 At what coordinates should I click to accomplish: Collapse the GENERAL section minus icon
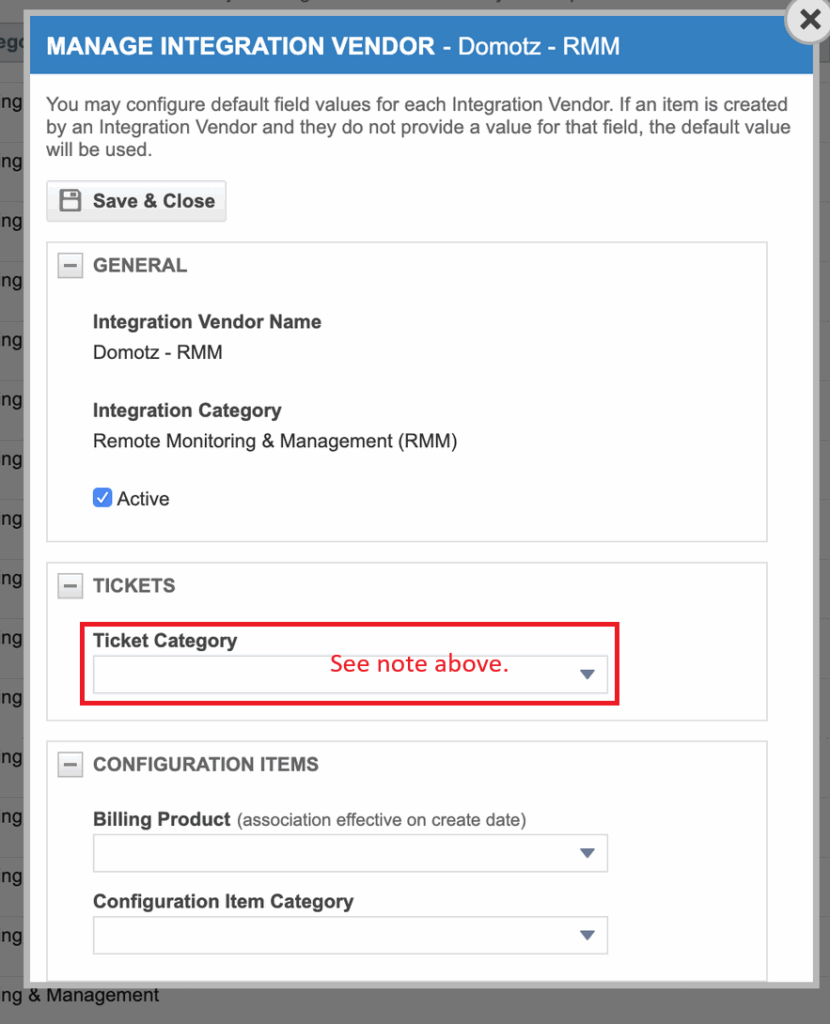[x=70, y=266]
